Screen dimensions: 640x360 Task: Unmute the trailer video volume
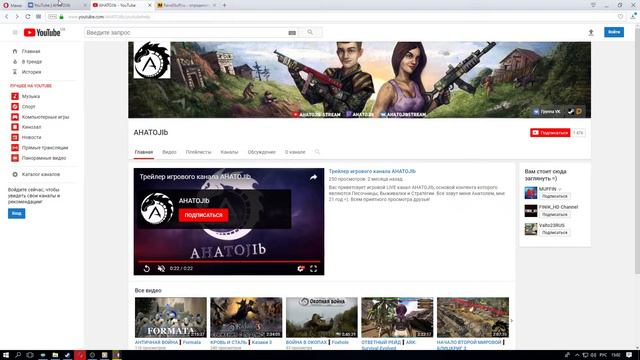tap(161, 268)
